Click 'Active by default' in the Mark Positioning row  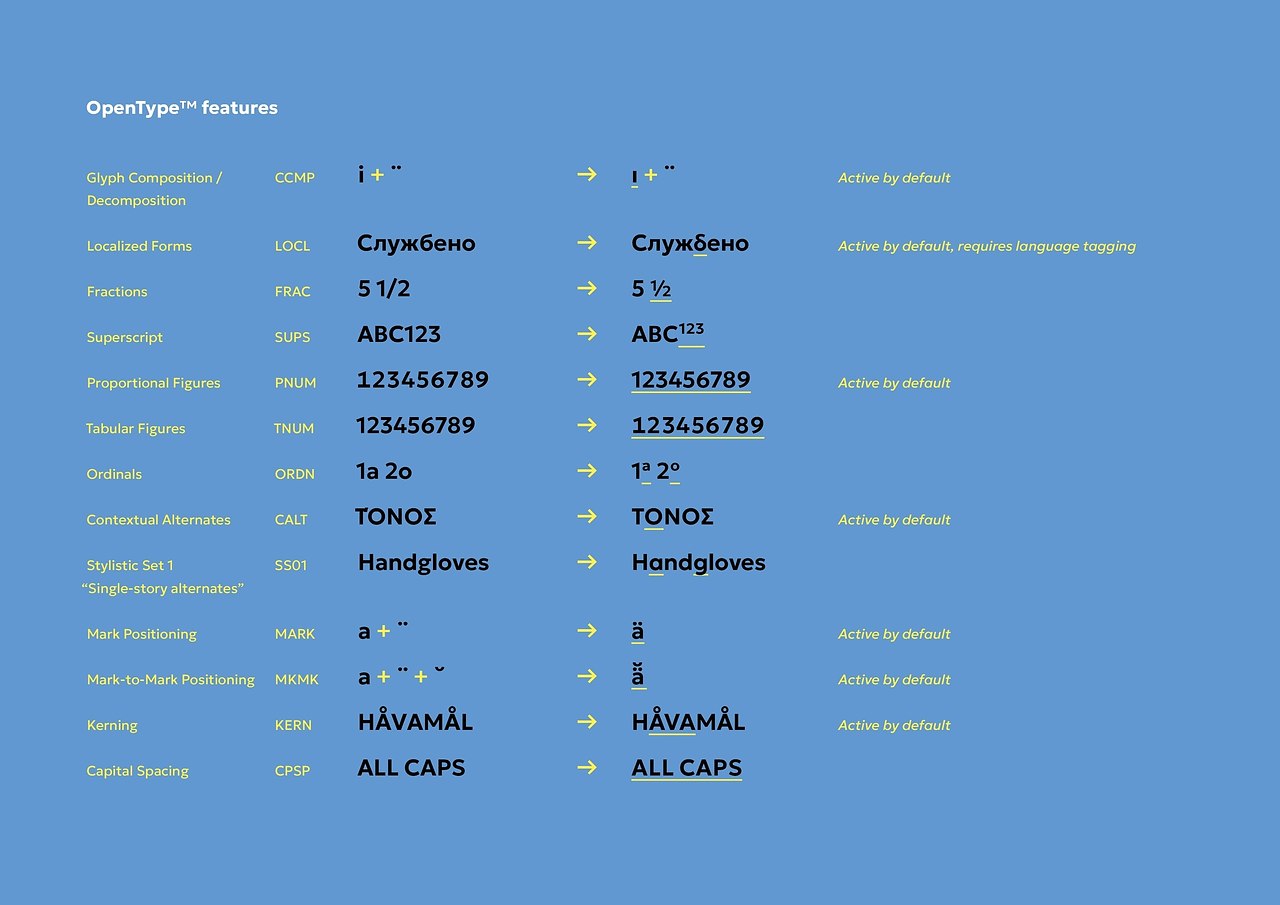tap(895, 635)
